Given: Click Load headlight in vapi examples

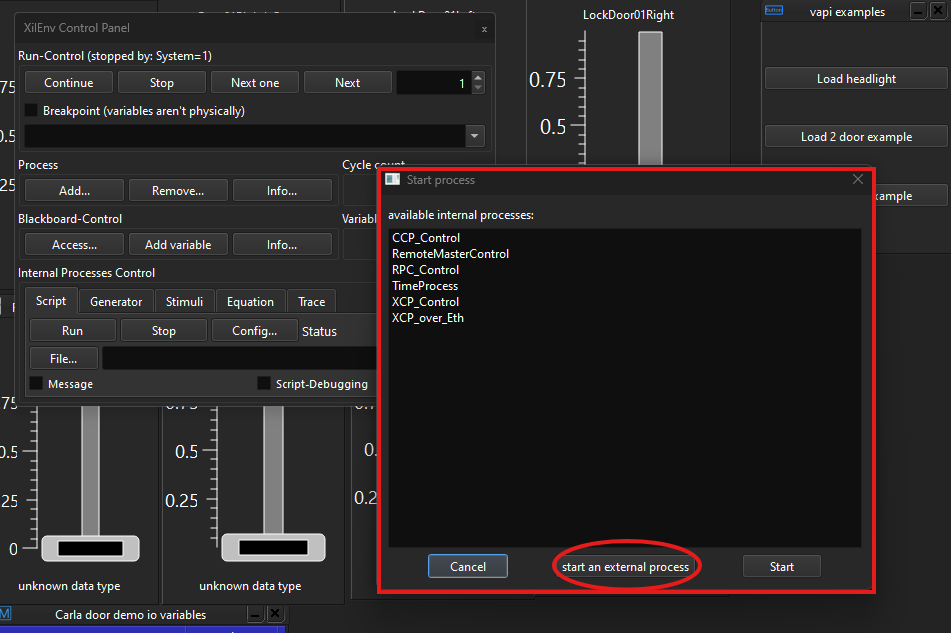Looking at the screenshot, I should pyautogui.click(x=855, y=77).
